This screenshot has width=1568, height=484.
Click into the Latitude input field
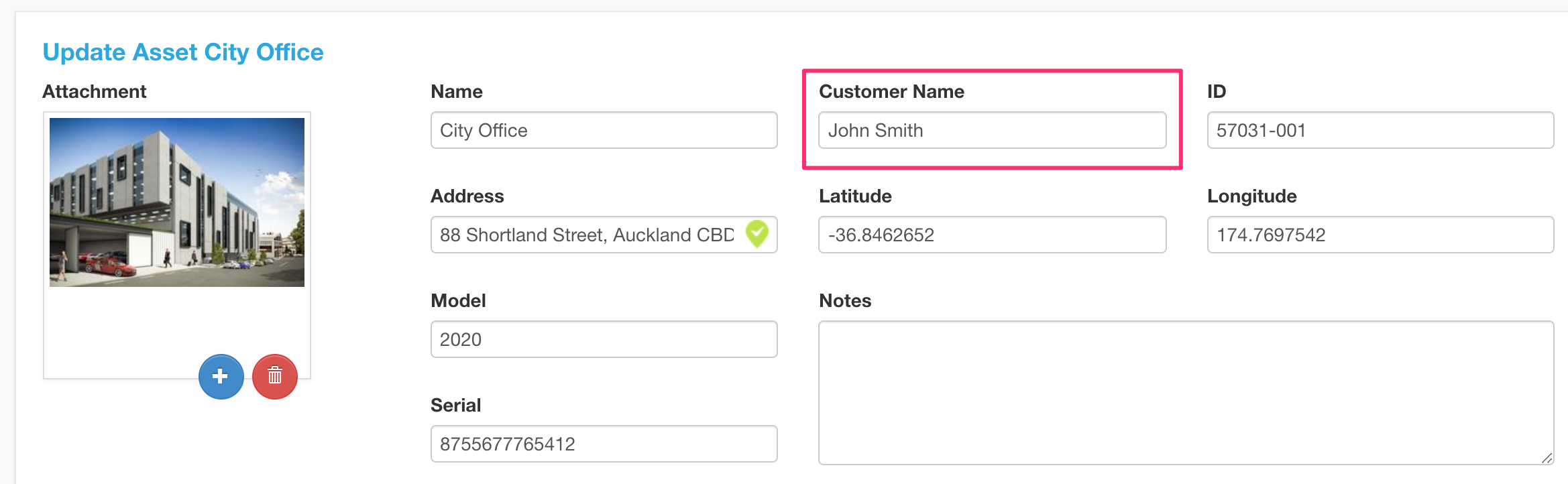(991, 235)
